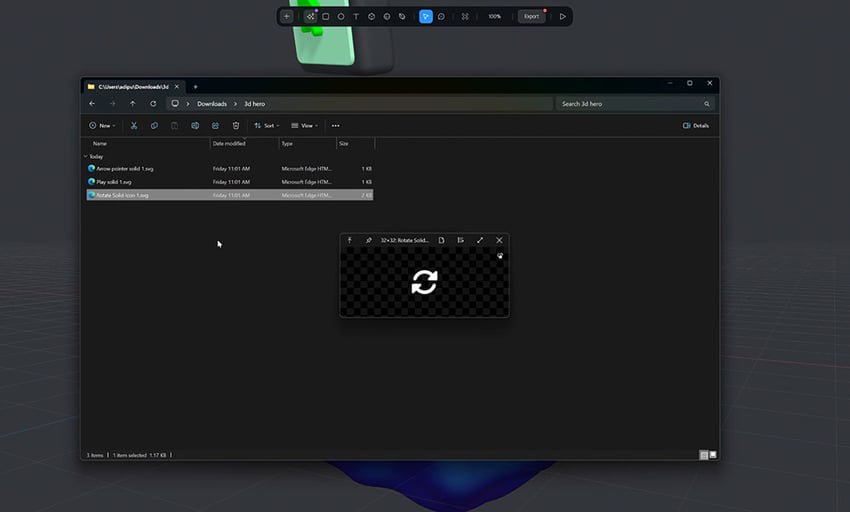Select the Rectangle shape tool
The image size is (850, 512).
[x=326, y=16]
